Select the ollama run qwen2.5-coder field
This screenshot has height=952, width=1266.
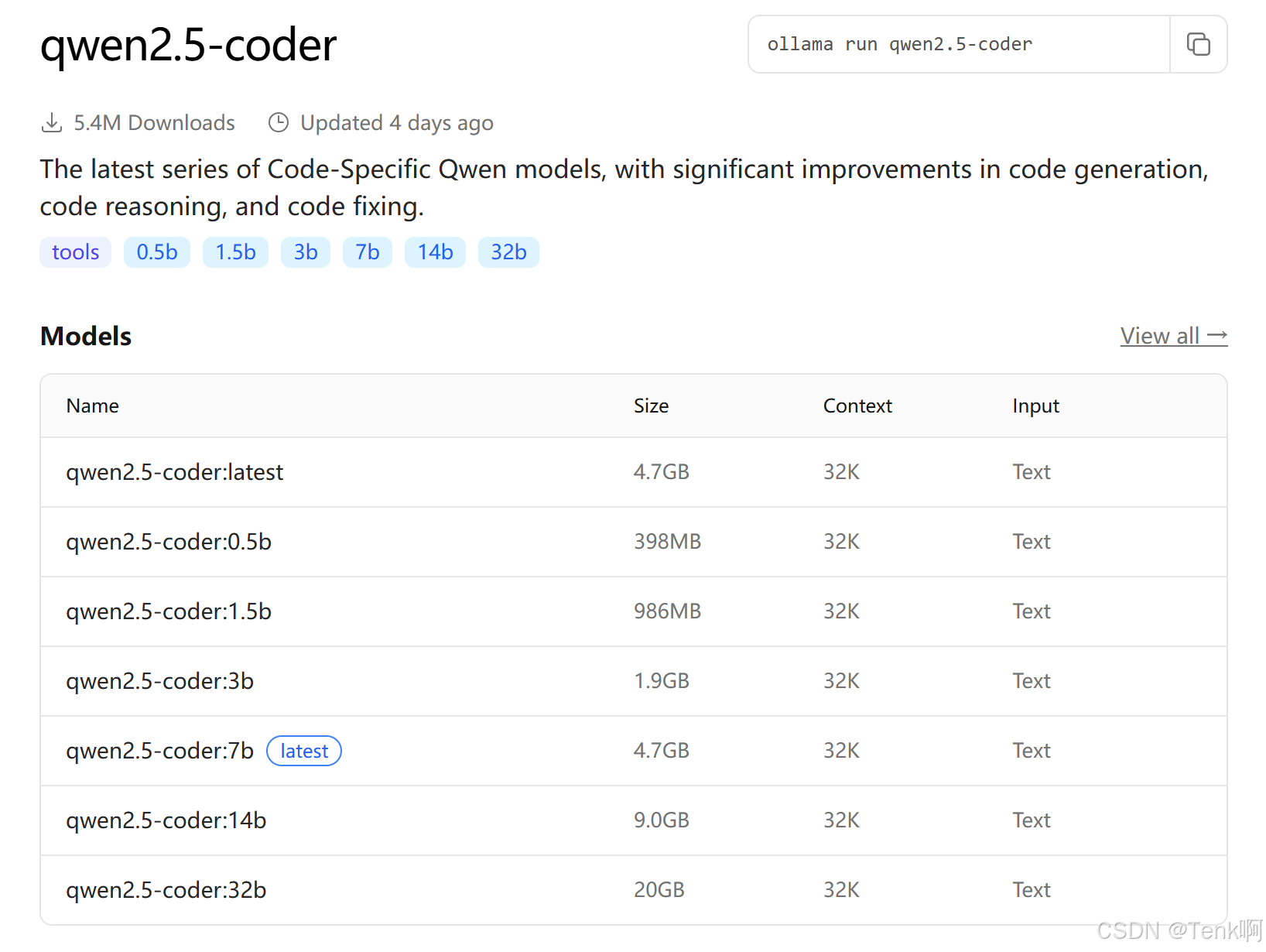click(x=959, y=44)
